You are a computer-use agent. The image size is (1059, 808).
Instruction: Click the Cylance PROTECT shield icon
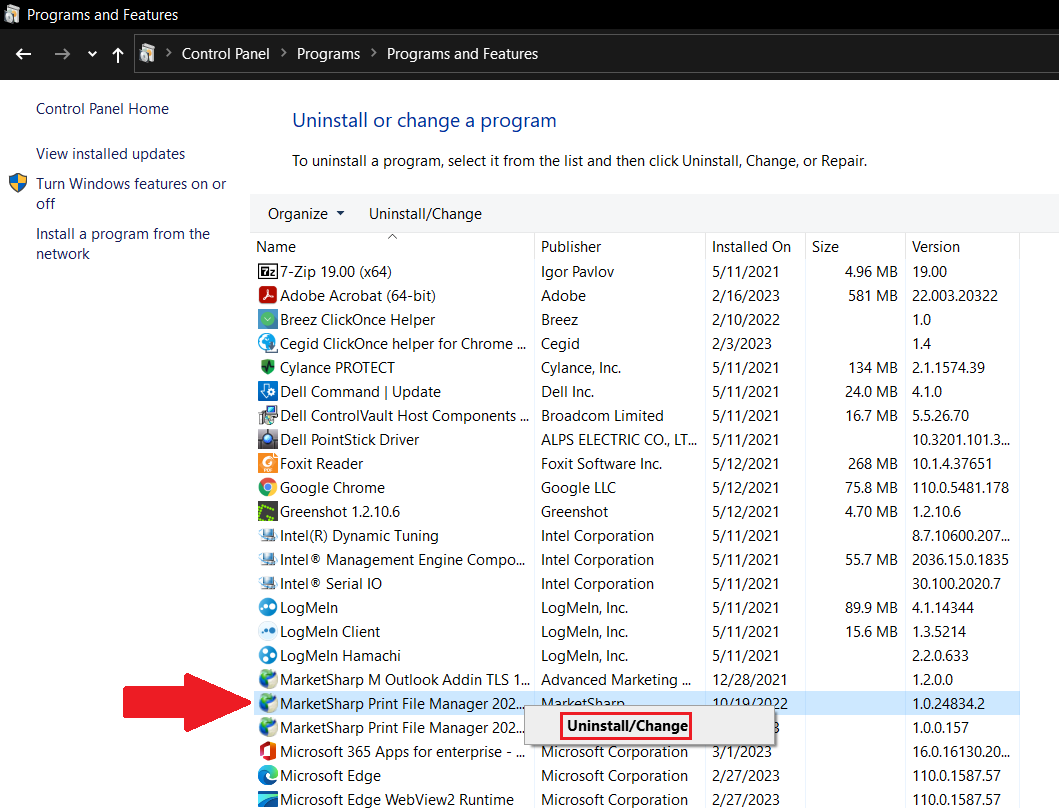[x=268, y=368]
